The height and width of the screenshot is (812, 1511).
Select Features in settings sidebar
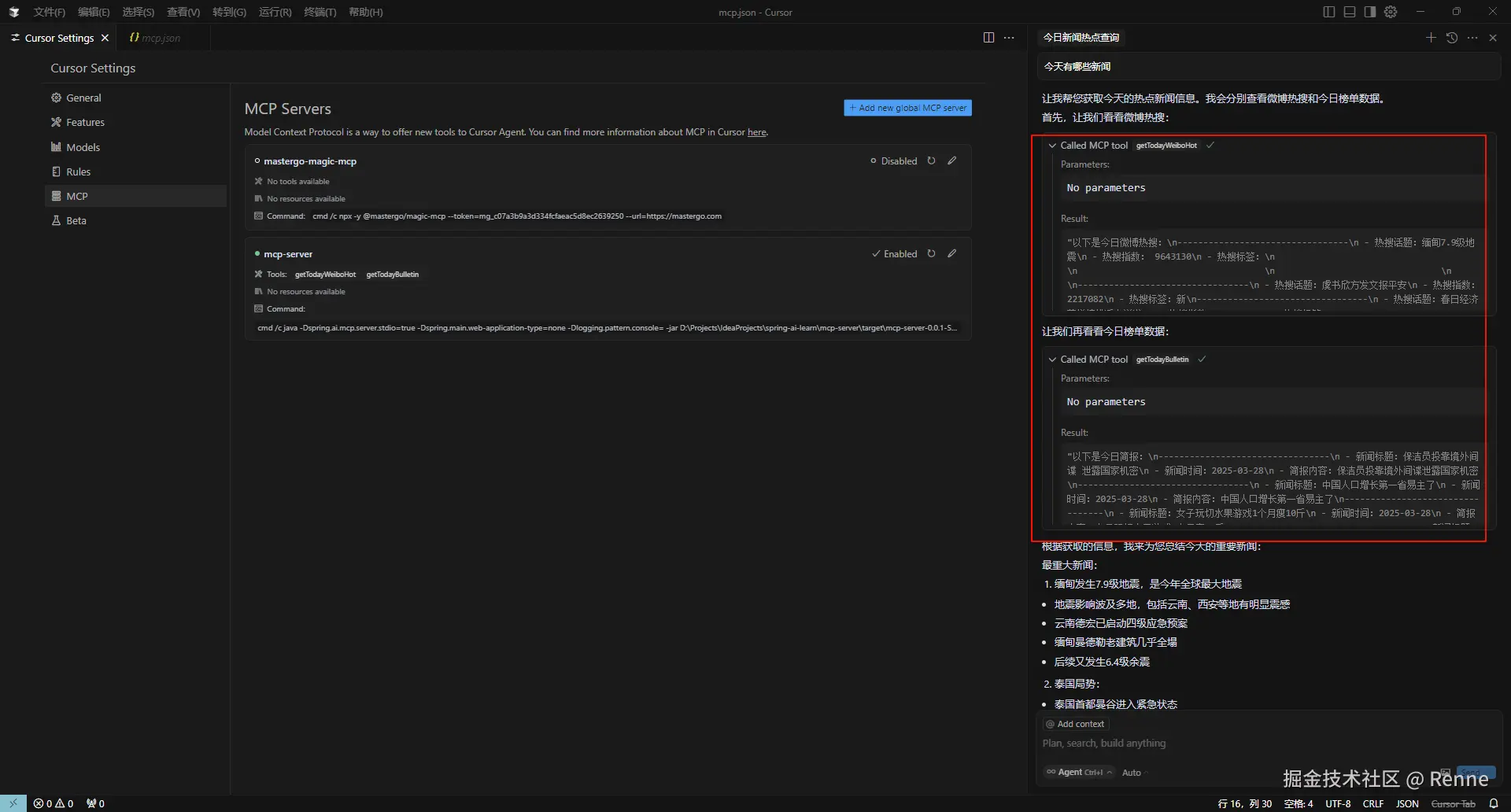[135, 122]
